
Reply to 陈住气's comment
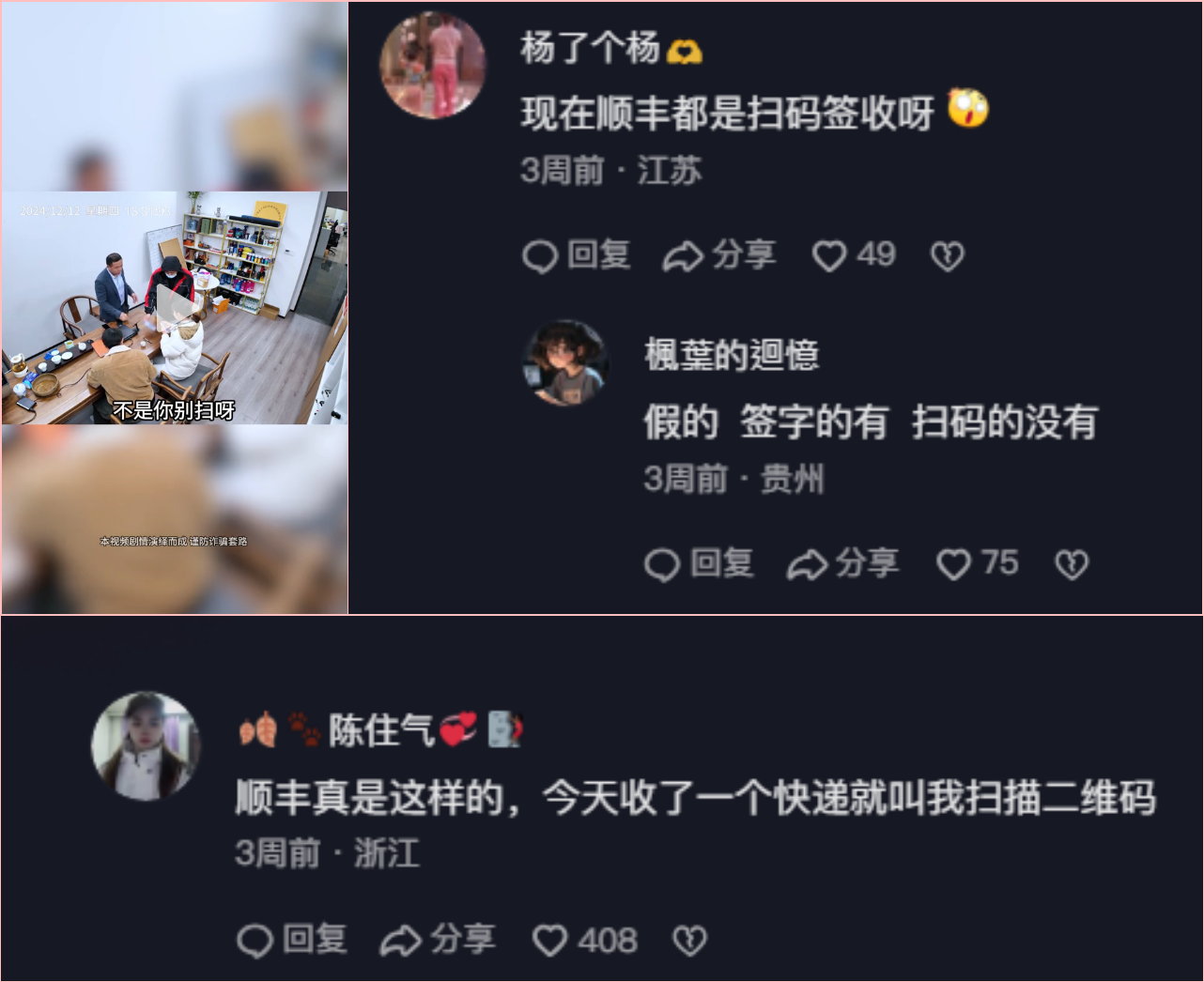[292, 940]
